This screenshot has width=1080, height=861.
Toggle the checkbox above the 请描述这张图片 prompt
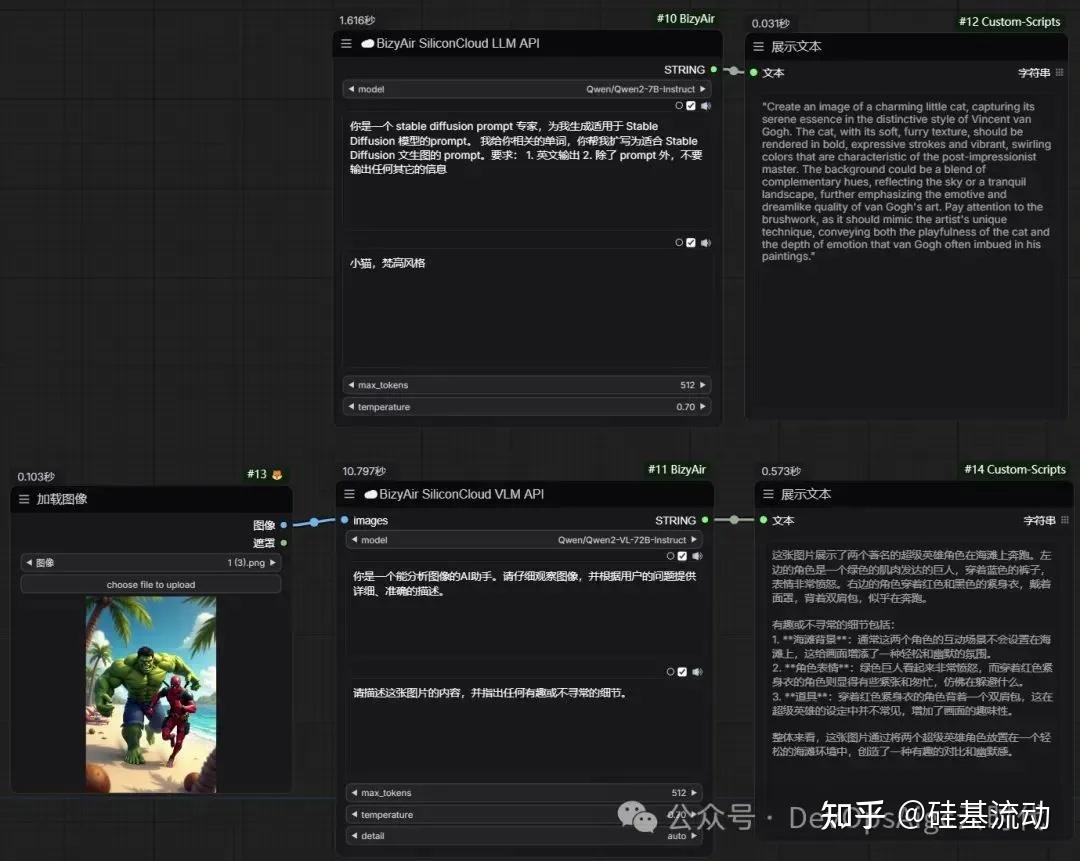pos(682,672)
